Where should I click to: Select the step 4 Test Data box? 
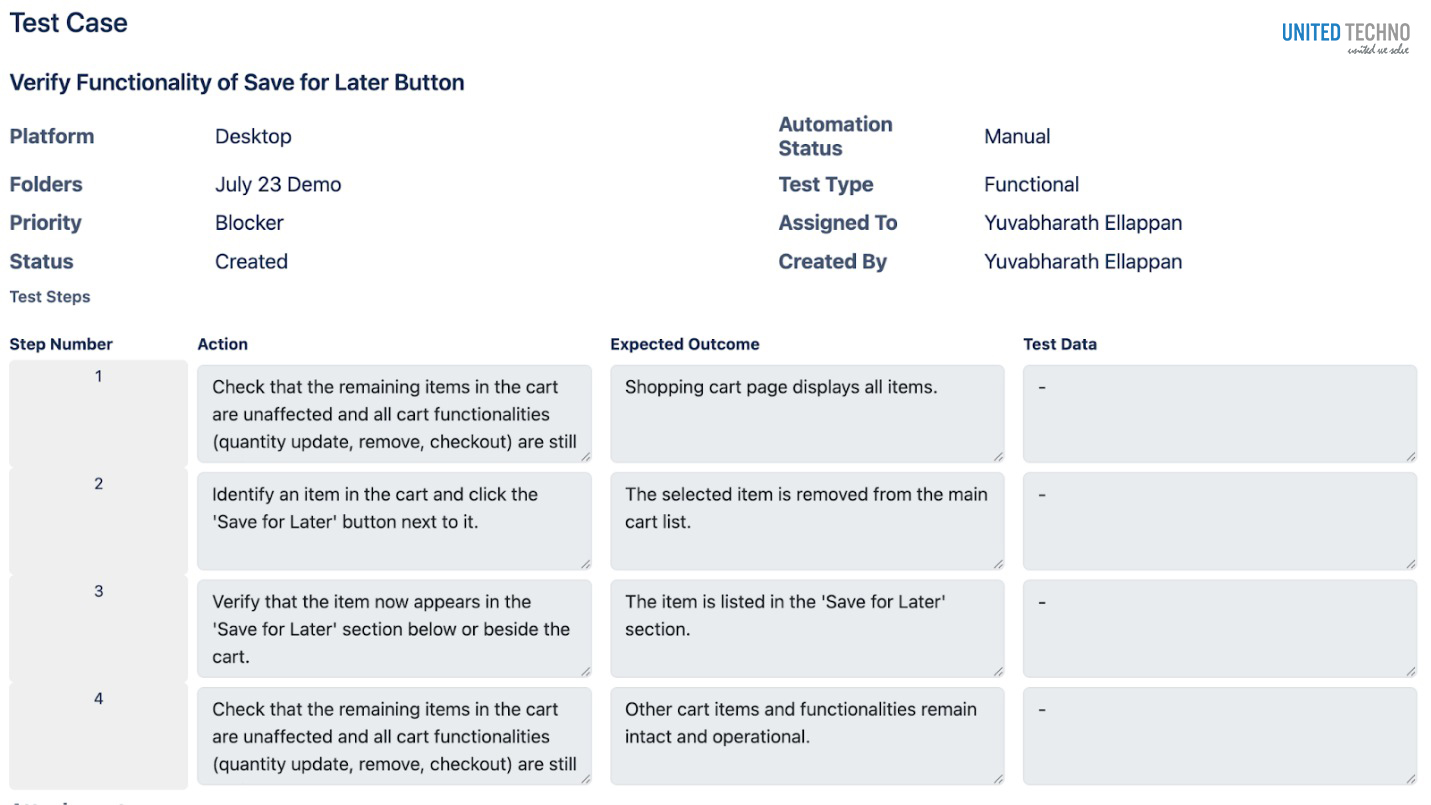click(x=1219, y=735)
